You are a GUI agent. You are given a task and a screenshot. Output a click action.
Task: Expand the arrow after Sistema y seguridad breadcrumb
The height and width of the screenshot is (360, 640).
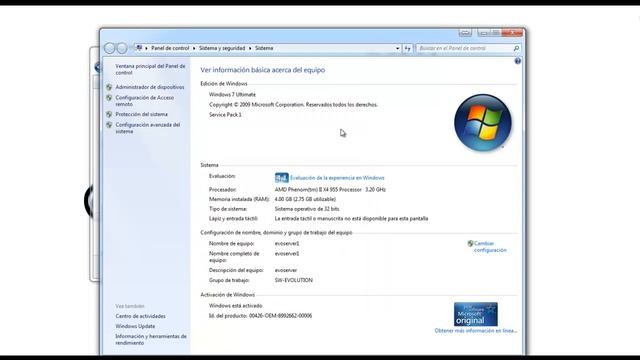point(250,48)
